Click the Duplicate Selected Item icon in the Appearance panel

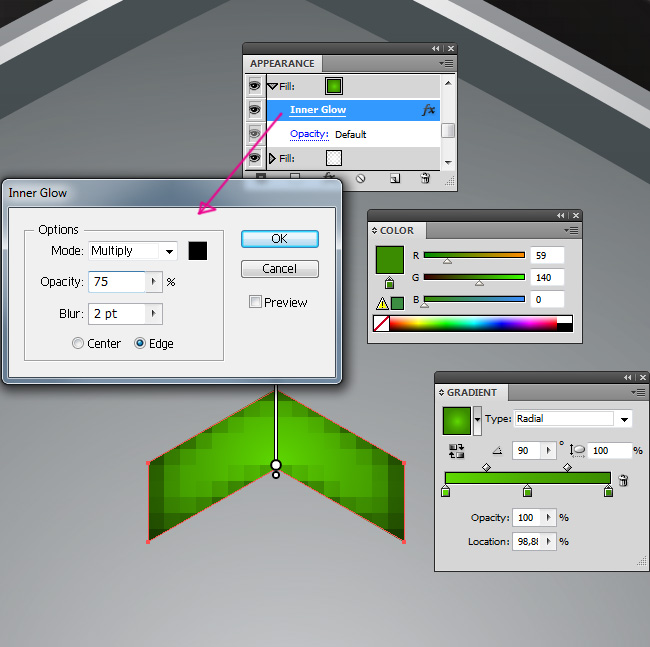pos(395,179)
